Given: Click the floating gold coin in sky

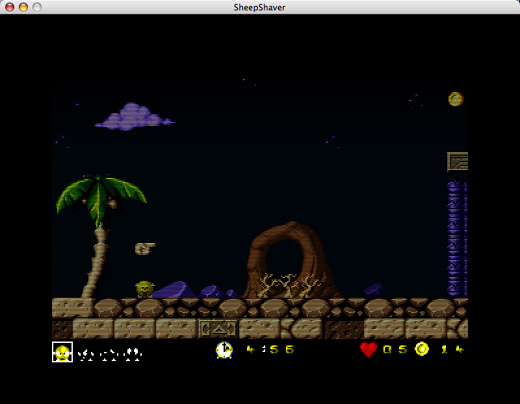Looking at the screenshot, I should (456, 99).
